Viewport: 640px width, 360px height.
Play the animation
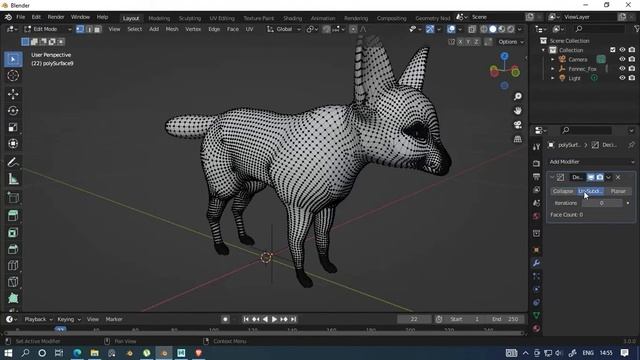[x=274, y=320]
